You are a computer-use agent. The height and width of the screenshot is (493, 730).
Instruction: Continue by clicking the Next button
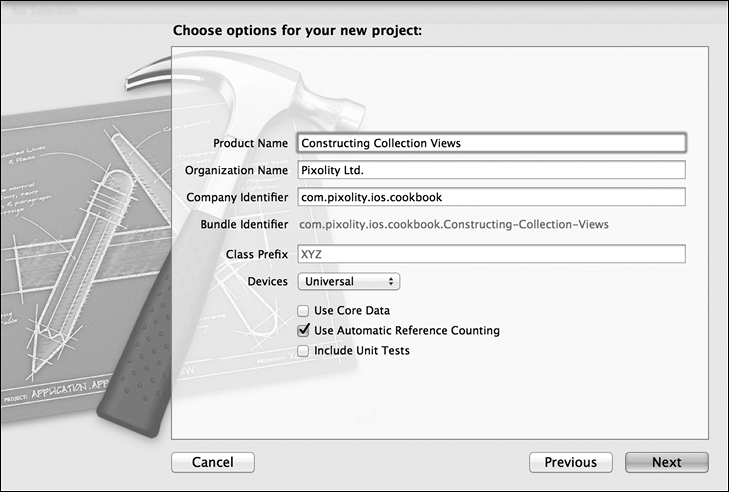(x=666, y=462)
